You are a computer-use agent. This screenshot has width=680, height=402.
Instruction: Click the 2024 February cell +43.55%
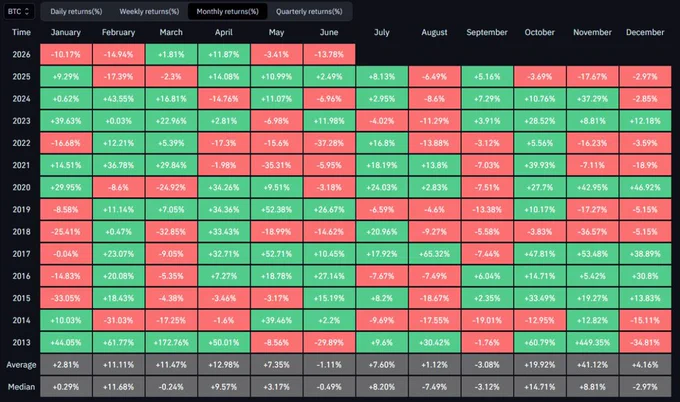pos(118,98)
